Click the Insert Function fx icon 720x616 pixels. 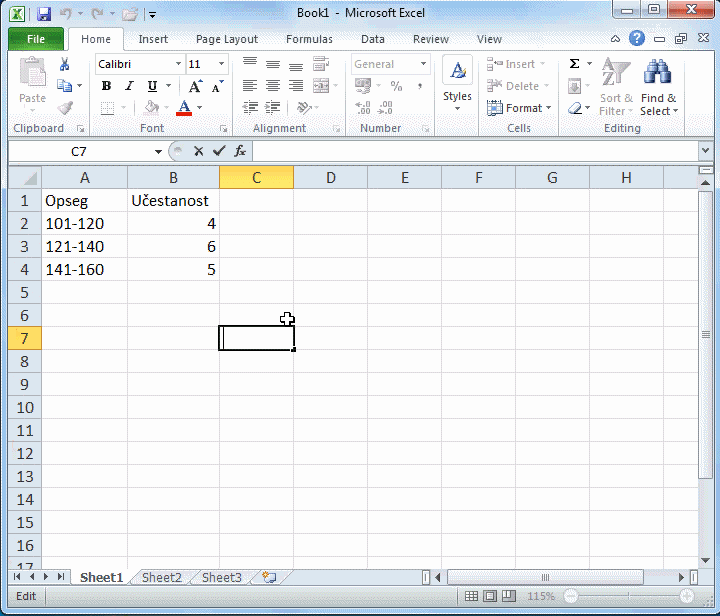(240, 151)
